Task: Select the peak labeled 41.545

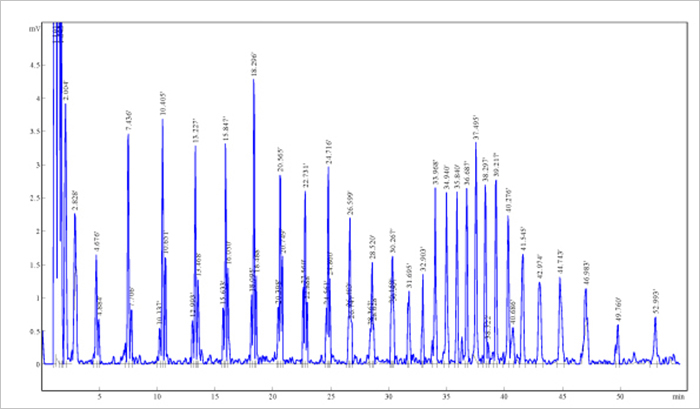Action: (522, 241)
